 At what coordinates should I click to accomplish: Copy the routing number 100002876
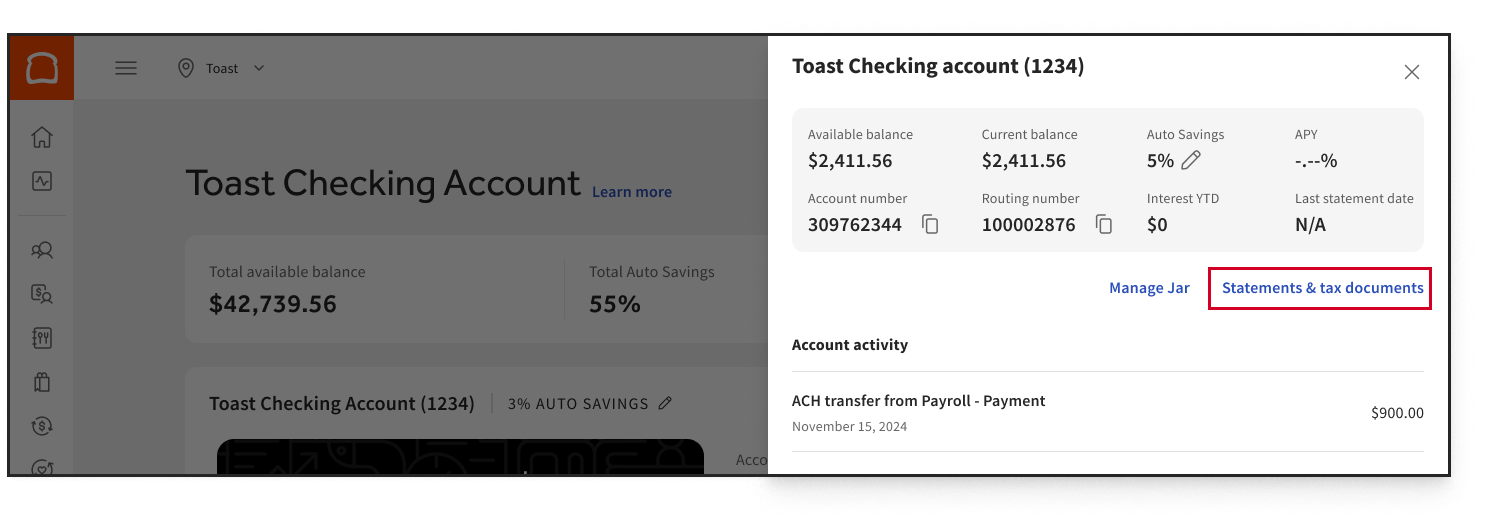[1104, 225]
